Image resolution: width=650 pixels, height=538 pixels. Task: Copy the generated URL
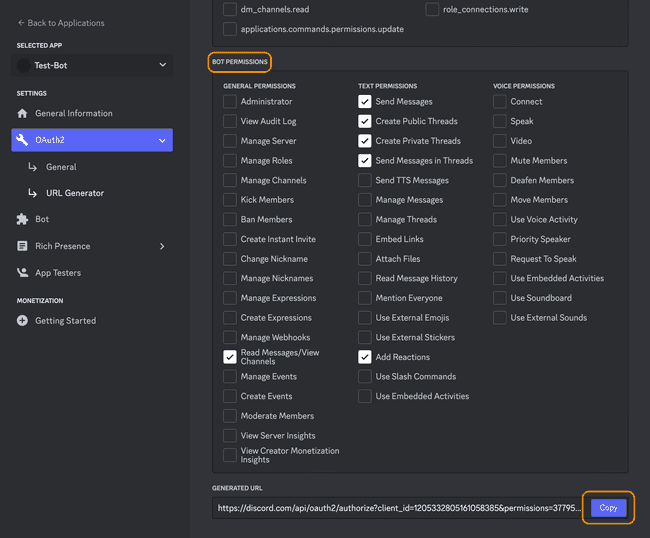tap(608, 508)
